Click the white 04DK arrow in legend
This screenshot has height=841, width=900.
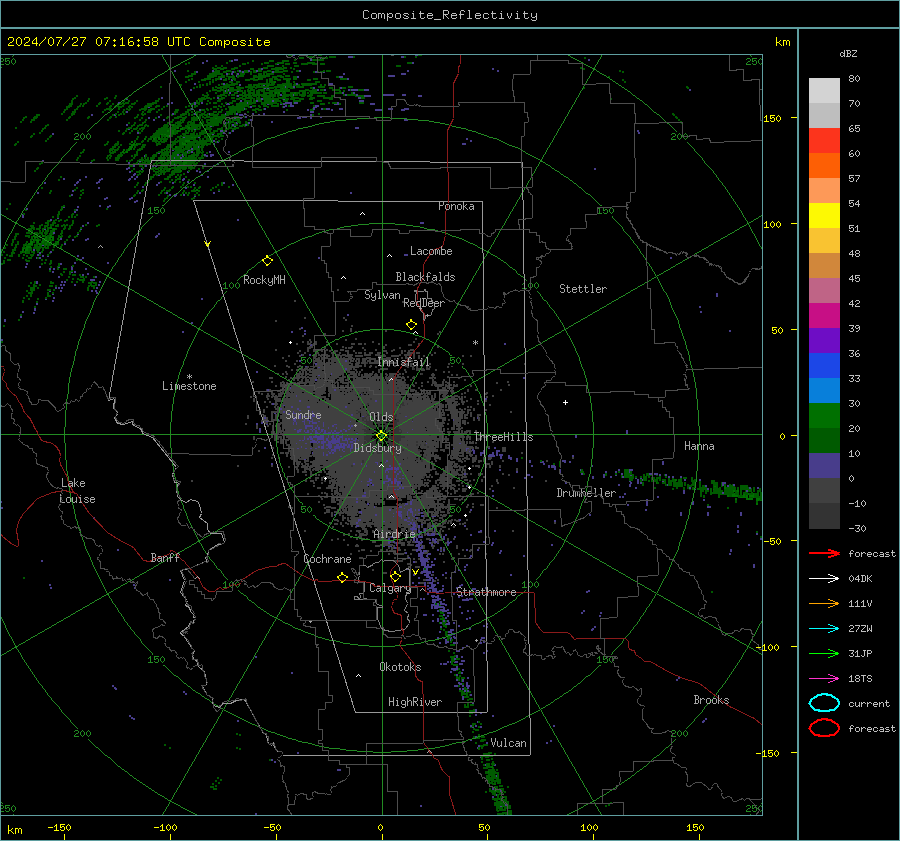(x=824, y=578)
